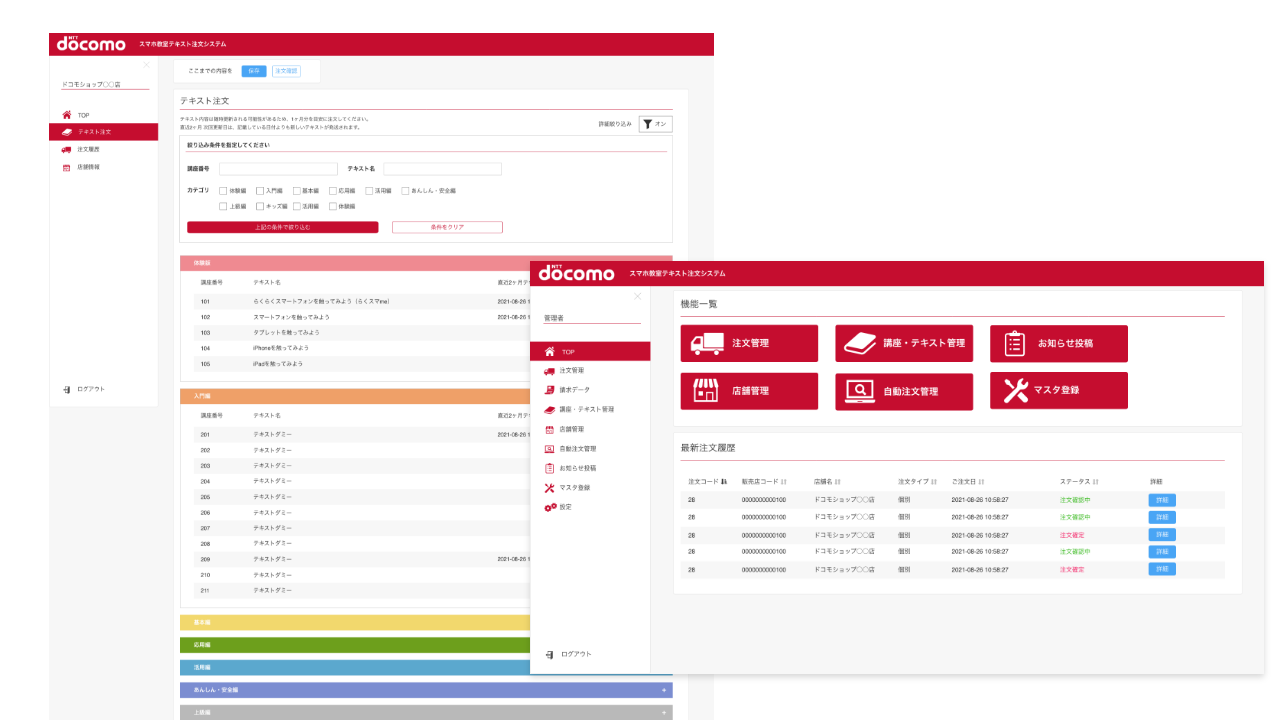
Task: Click into the 講座番号 input field
Action: (x=278, y=169)
